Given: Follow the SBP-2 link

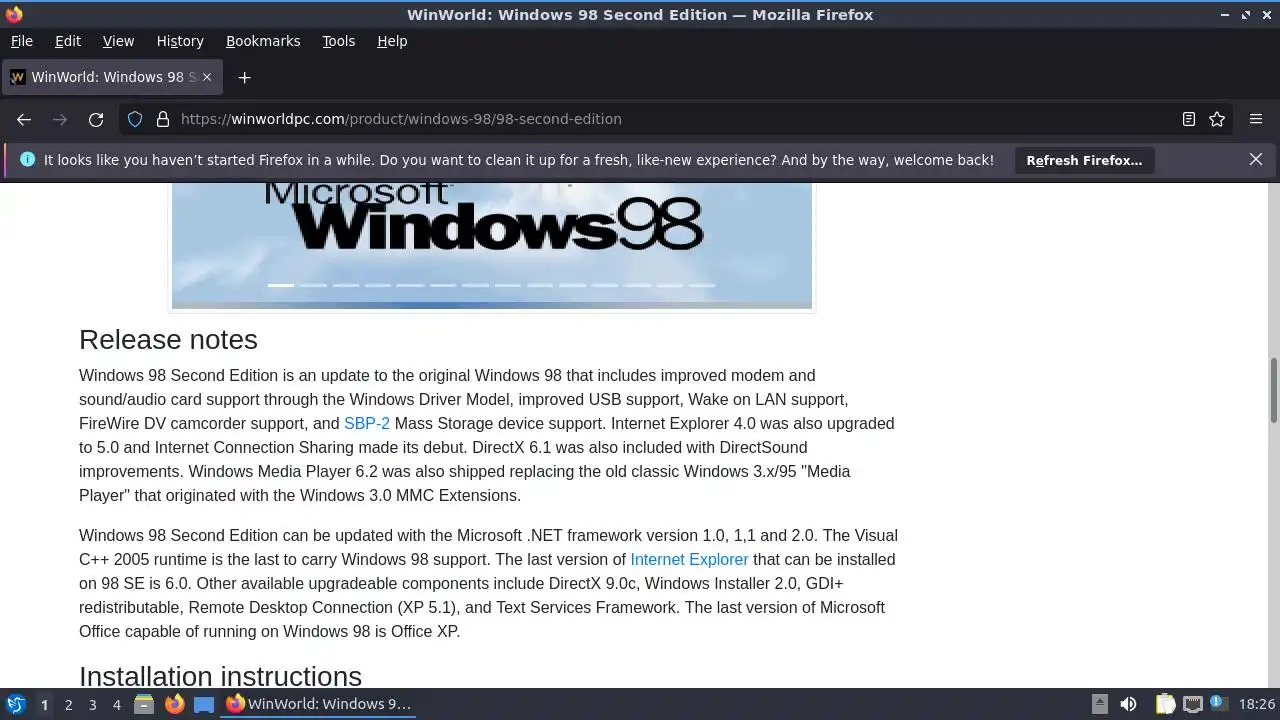Looking at the screenshot, I should pos(367,423).
